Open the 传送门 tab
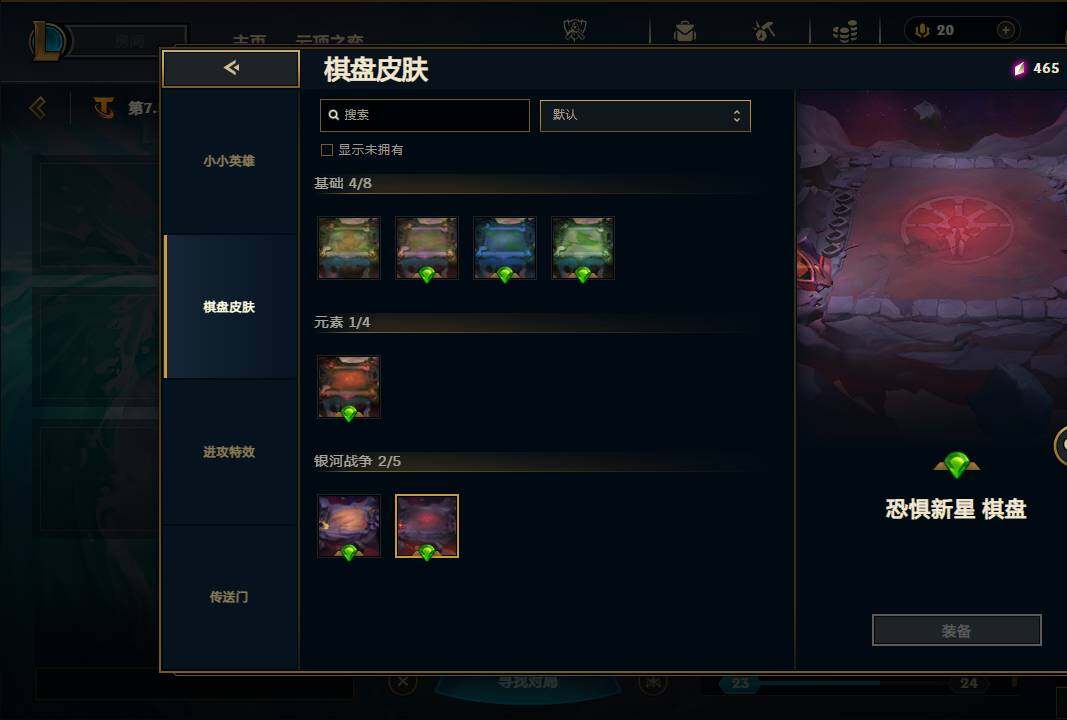Image resolution: width=1067 pixels, height=720 pixels. [229, 597]
